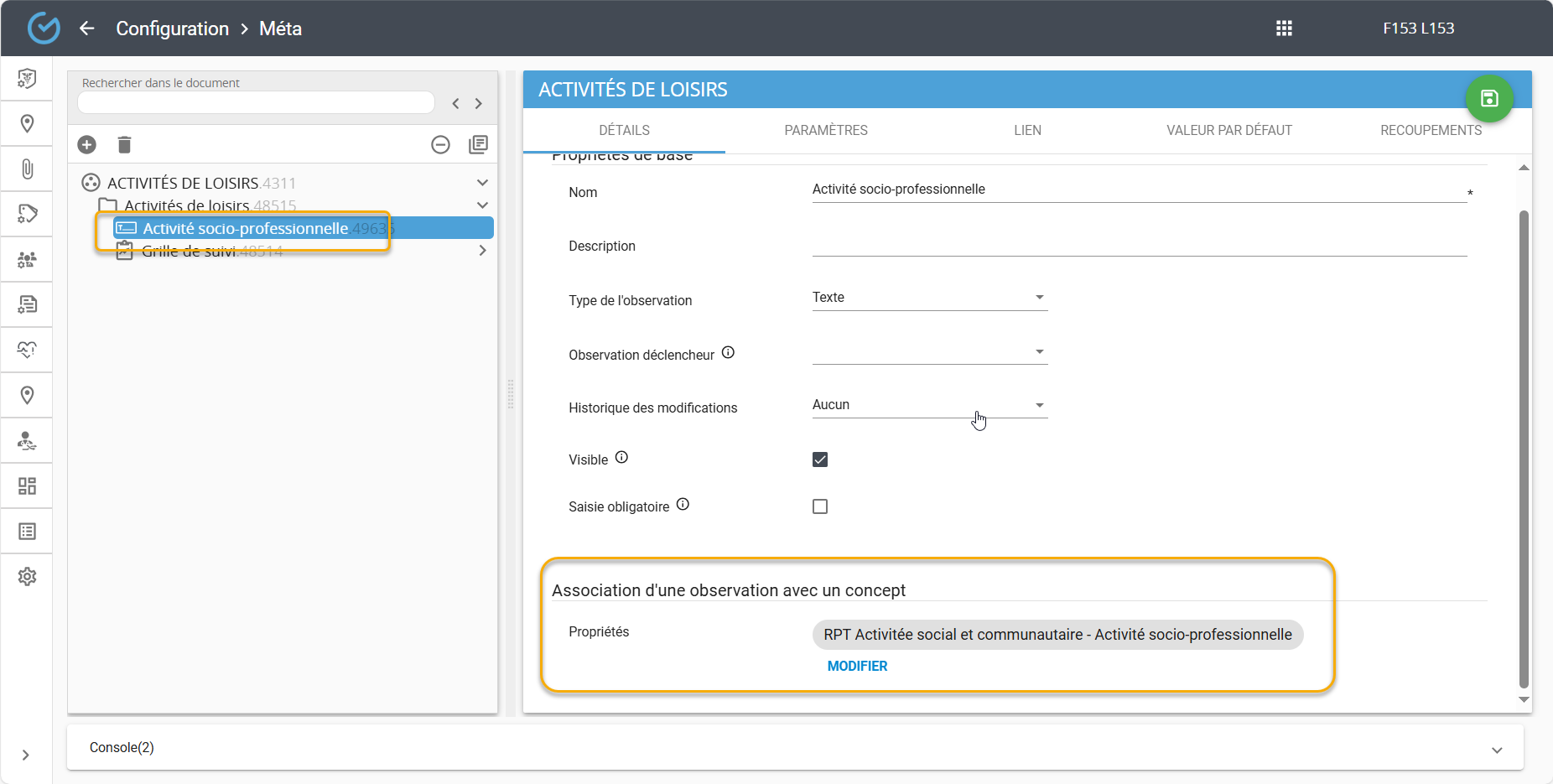Open the apps grid menu icon
The image size is (1553, 784).
[x=1284, y=29]
